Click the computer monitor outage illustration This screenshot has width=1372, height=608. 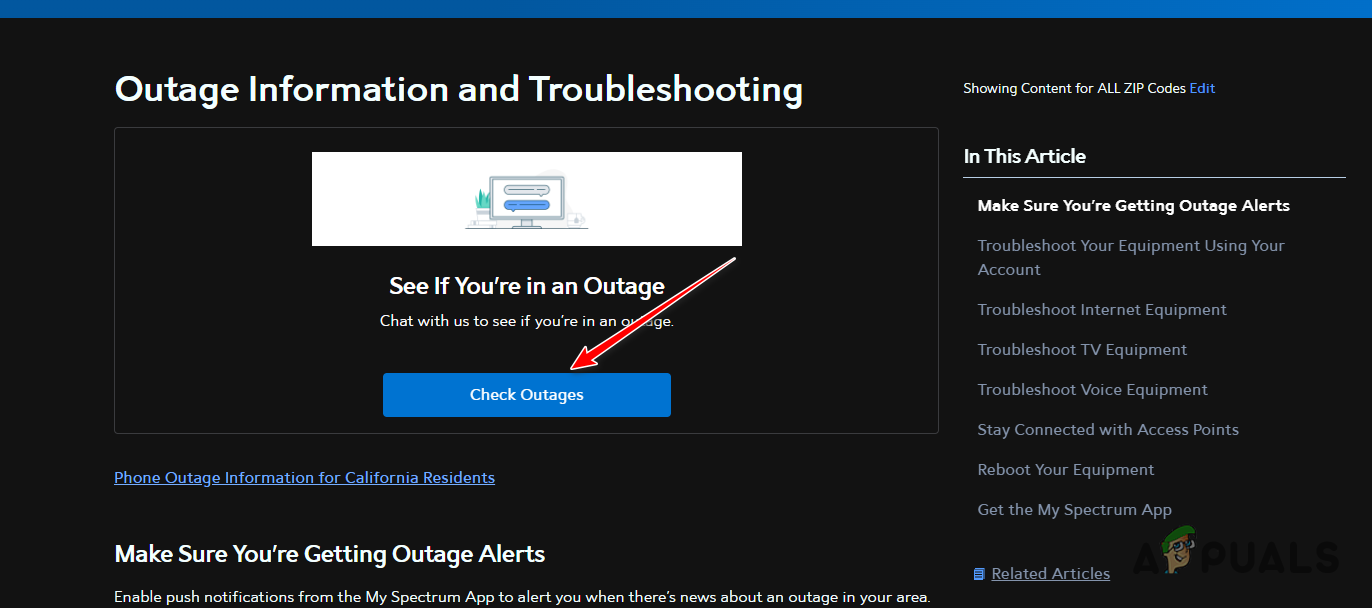point(526,198)
